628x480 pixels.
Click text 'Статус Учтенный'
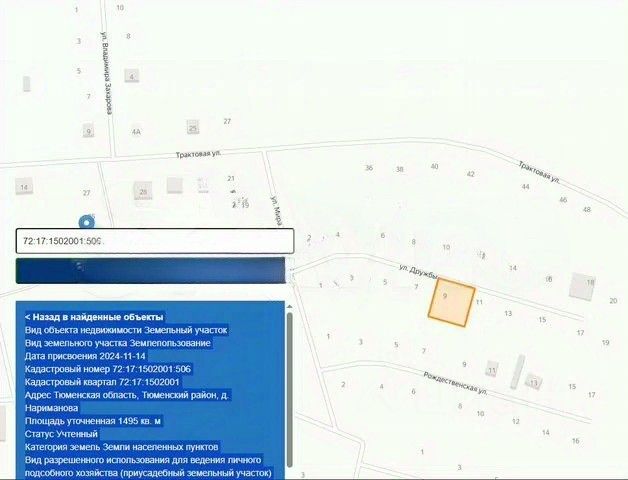point(61,434)
